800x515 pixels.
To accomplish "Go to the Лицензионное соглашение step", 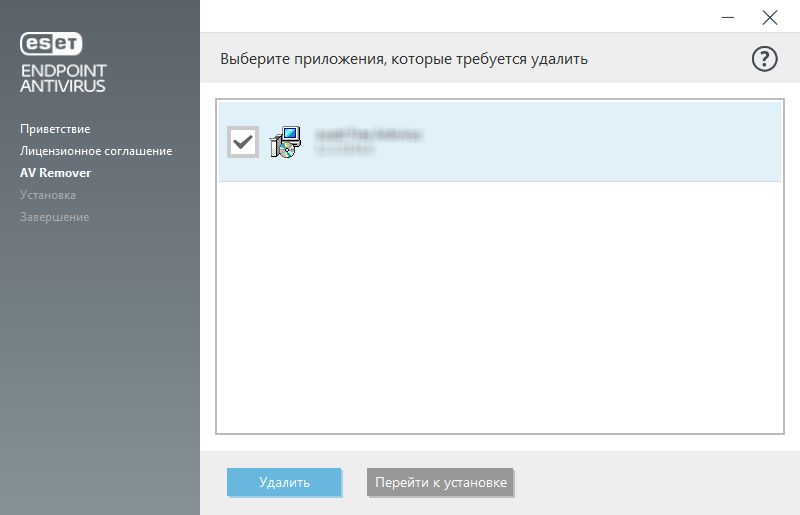I will [x=96, y=151].
